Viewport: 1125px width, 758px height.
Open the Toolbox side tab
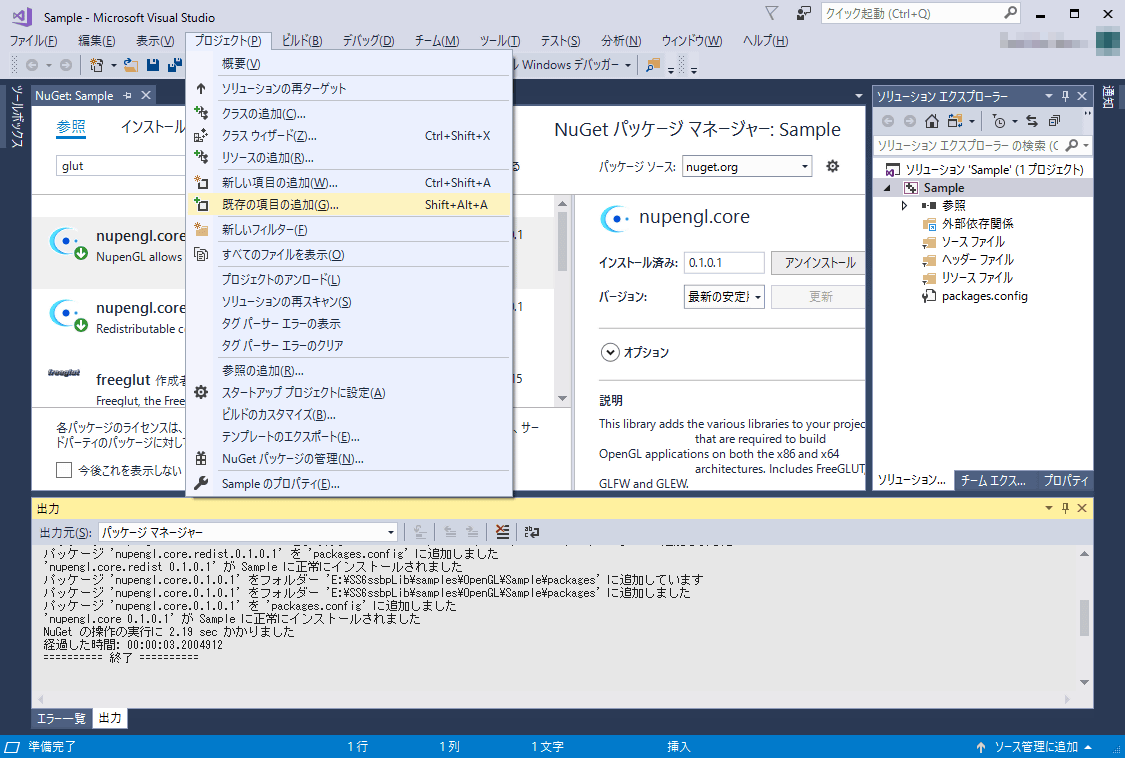16,117
